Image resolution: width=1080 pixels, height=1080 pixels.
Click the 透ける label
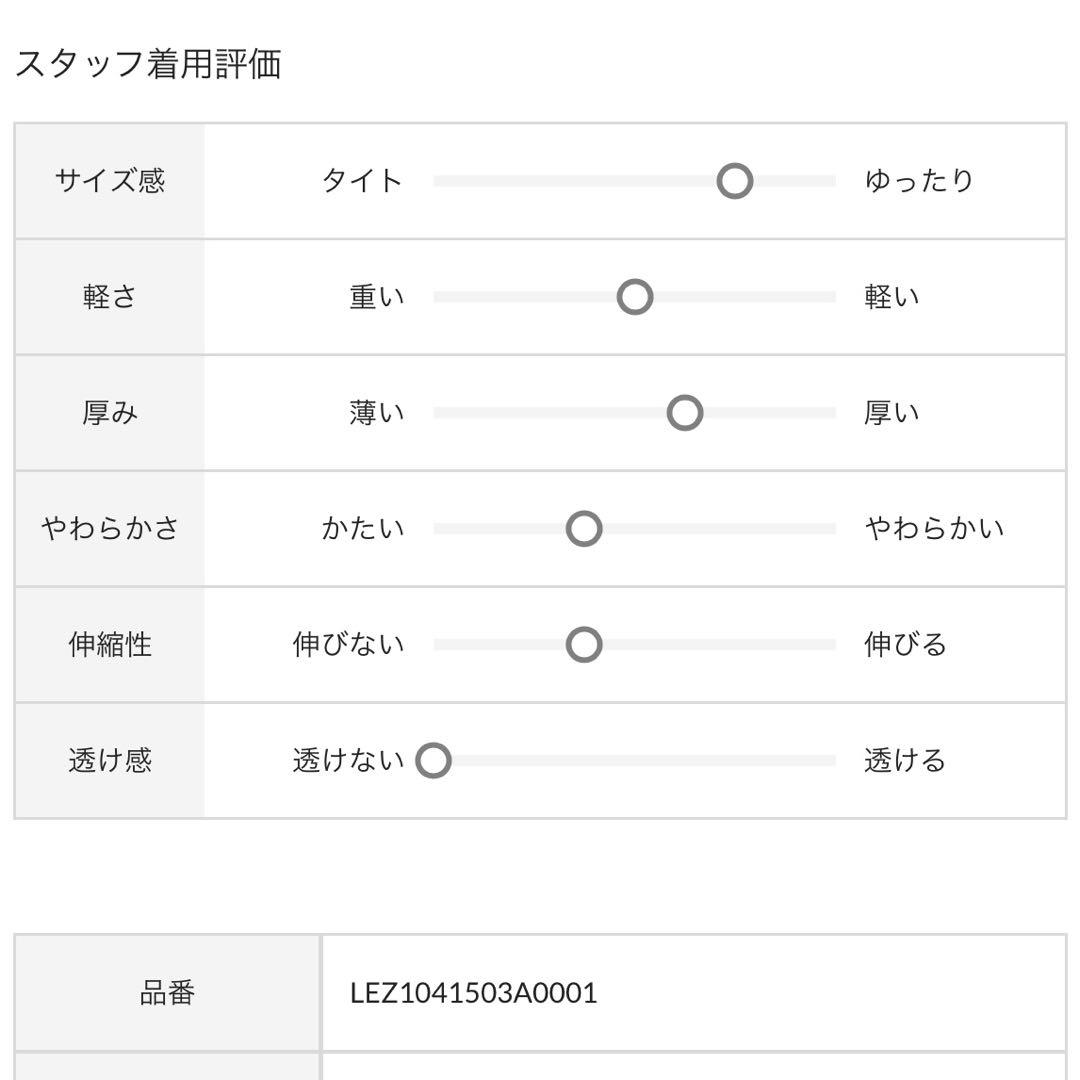[x=905, y=760]
